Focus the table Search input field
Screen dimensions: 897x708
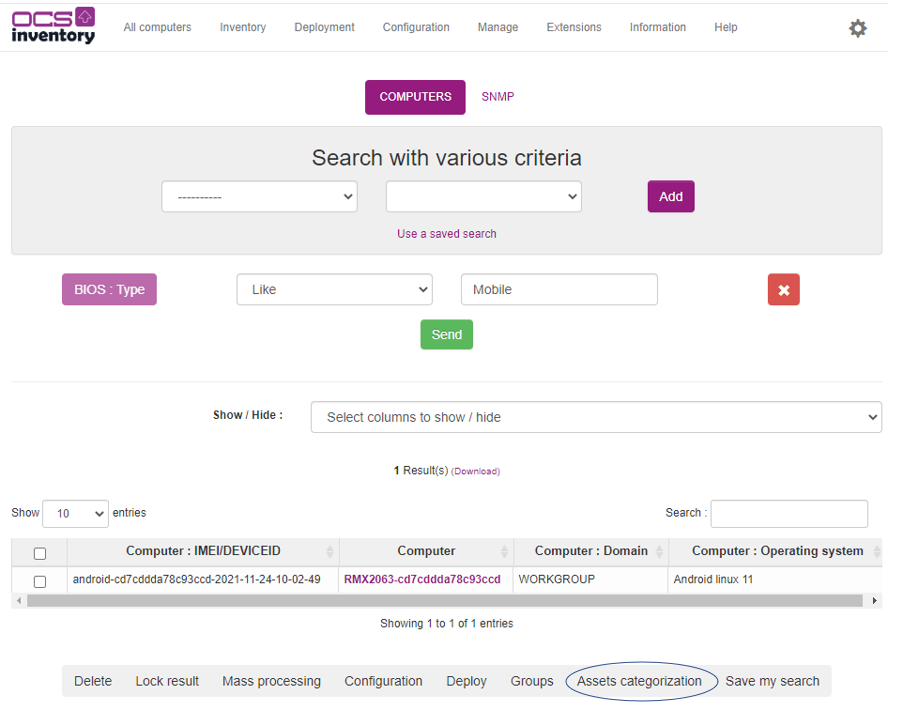tap(788, 513)
